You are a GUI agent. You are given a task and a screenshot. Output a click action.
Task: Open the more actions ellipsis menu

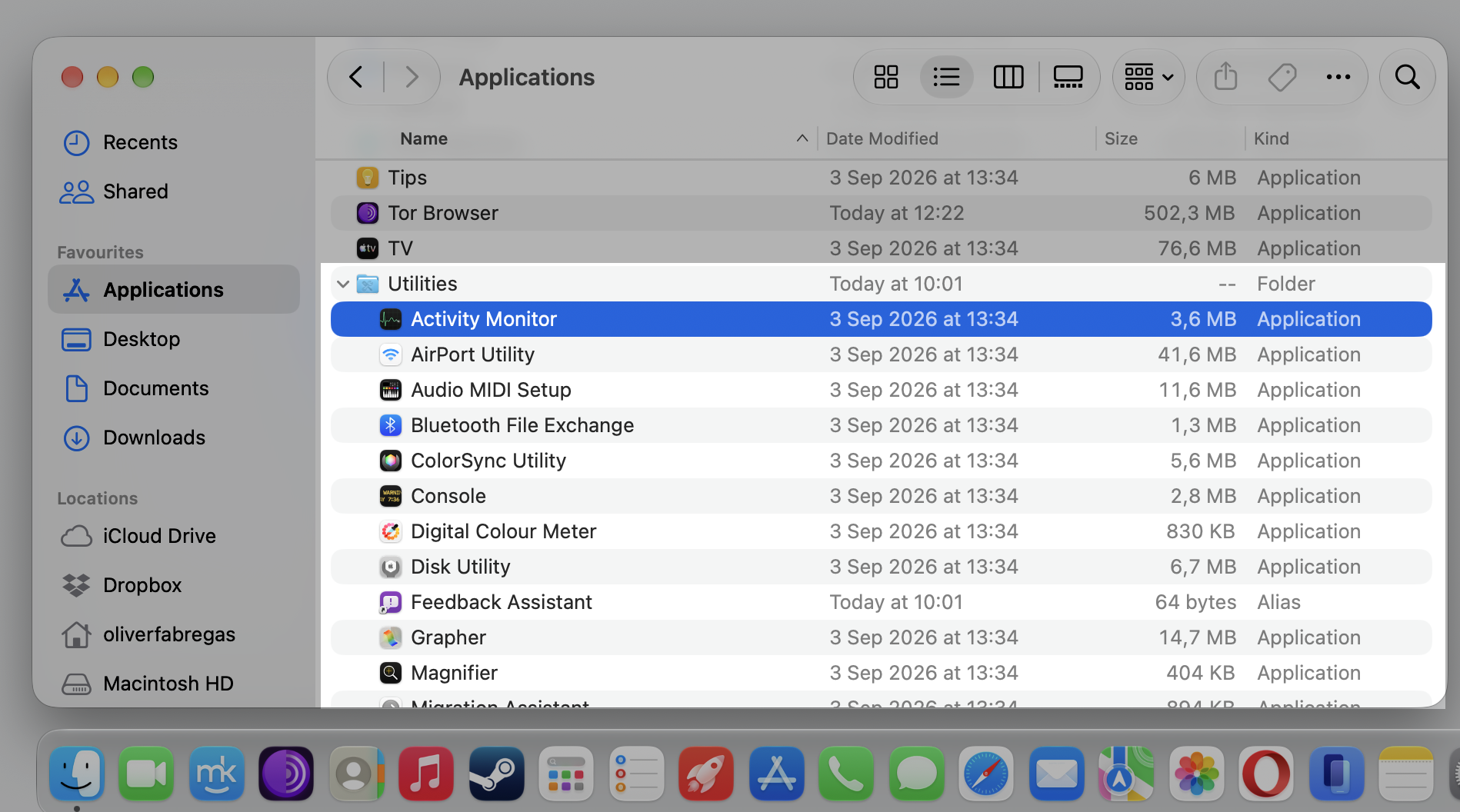click(x=1338, y=77)
